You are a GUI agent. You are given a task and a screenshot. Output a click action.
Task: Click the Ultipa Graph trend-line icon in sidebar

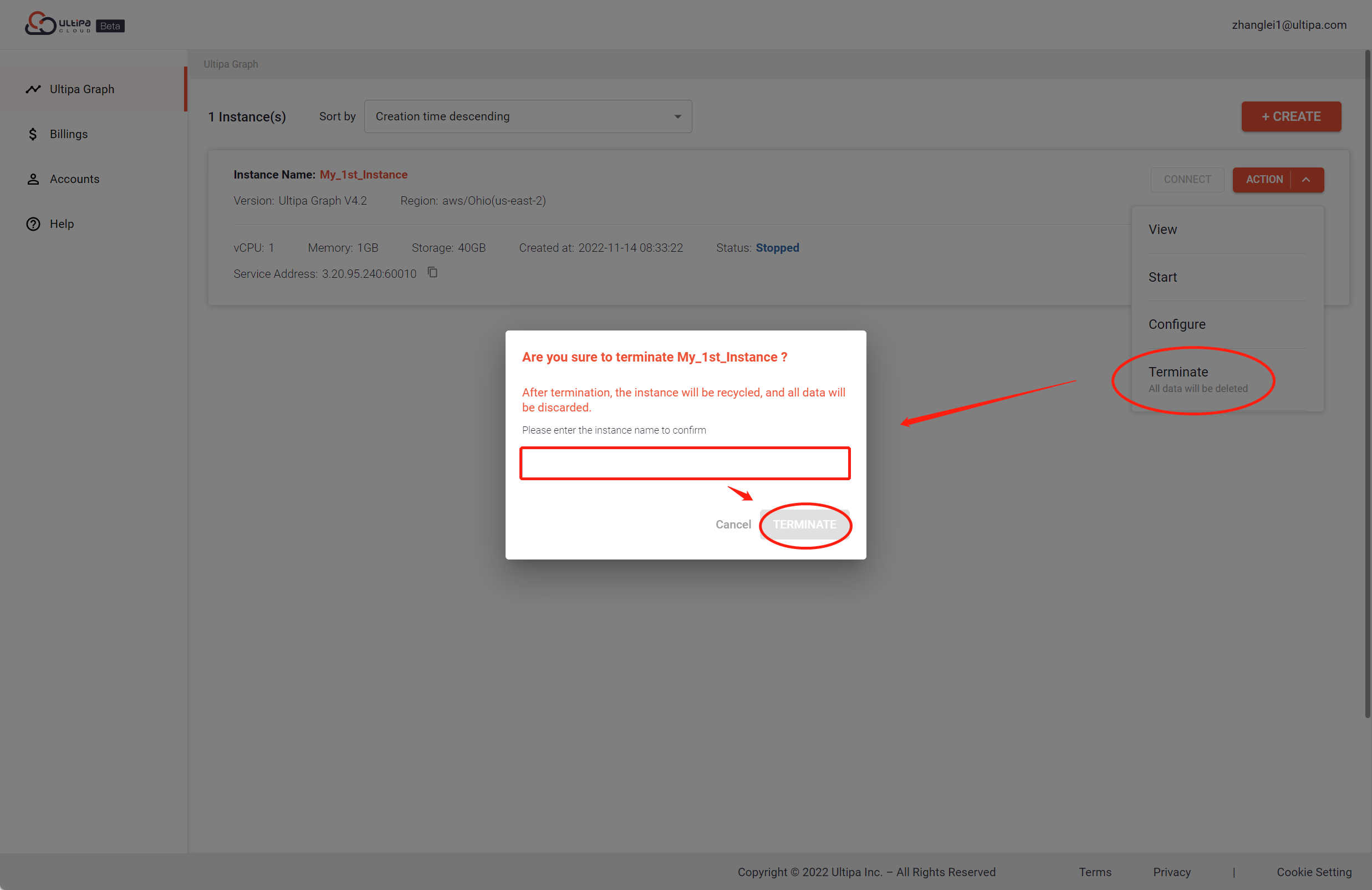click(x=33, y=89)
